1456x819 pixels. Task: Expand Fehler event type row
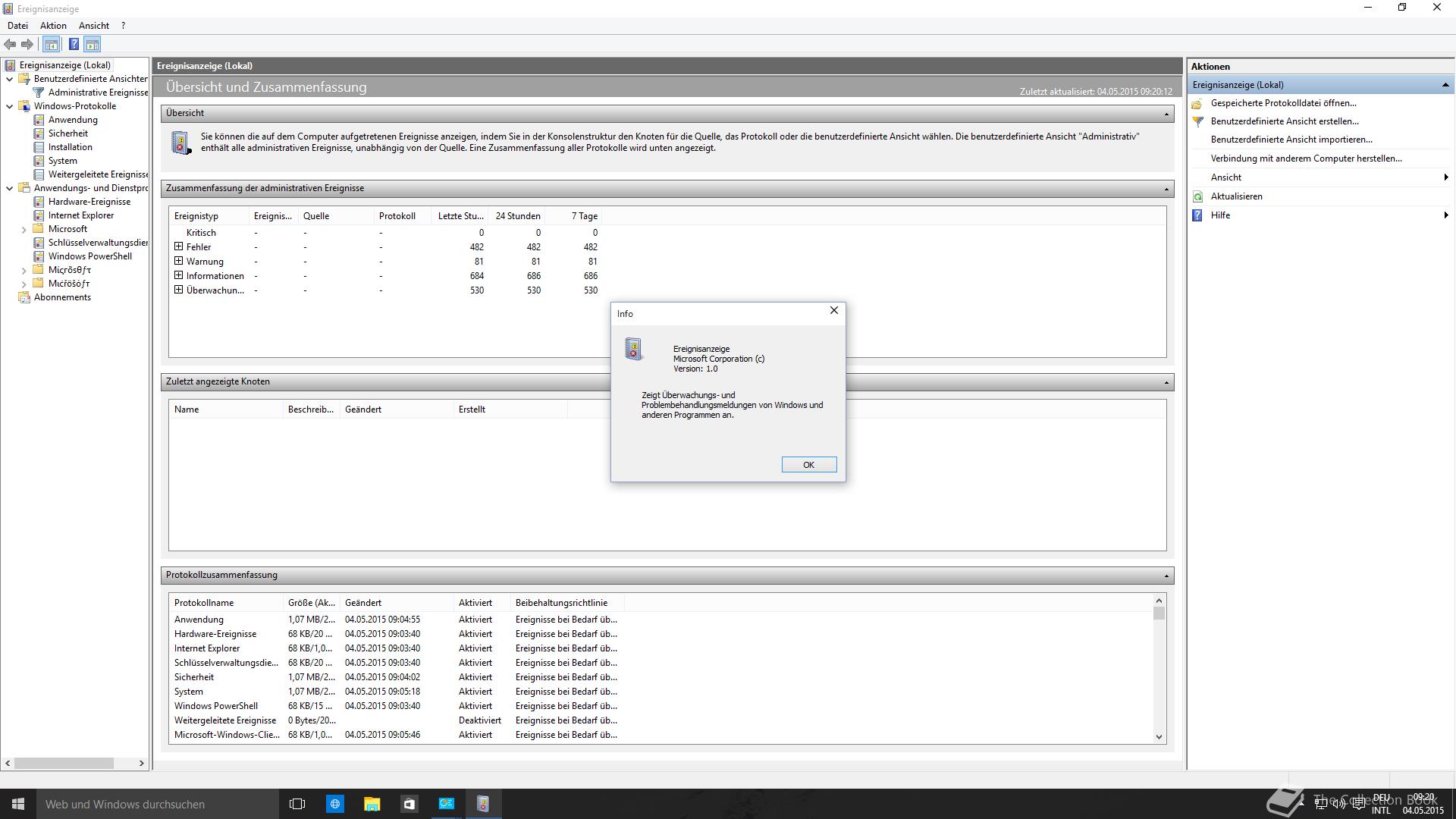179,246
